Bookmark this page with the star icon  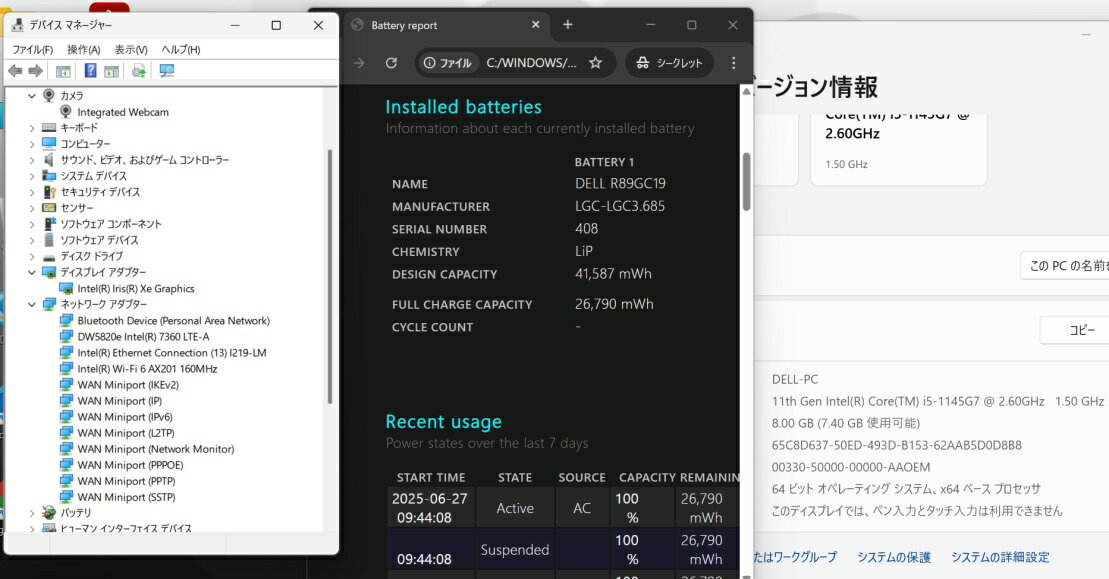click(x=595, y=63)
